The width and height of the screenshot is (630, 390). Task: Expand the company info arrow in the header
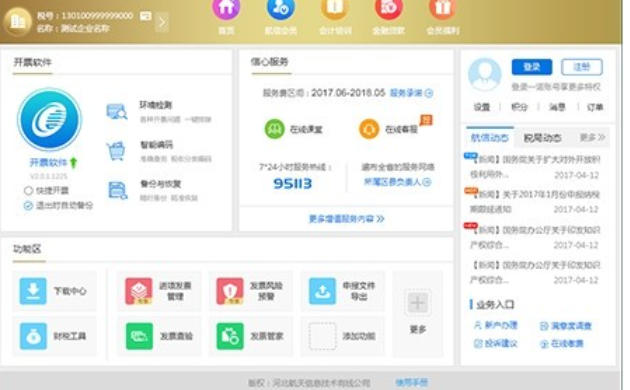162,22
